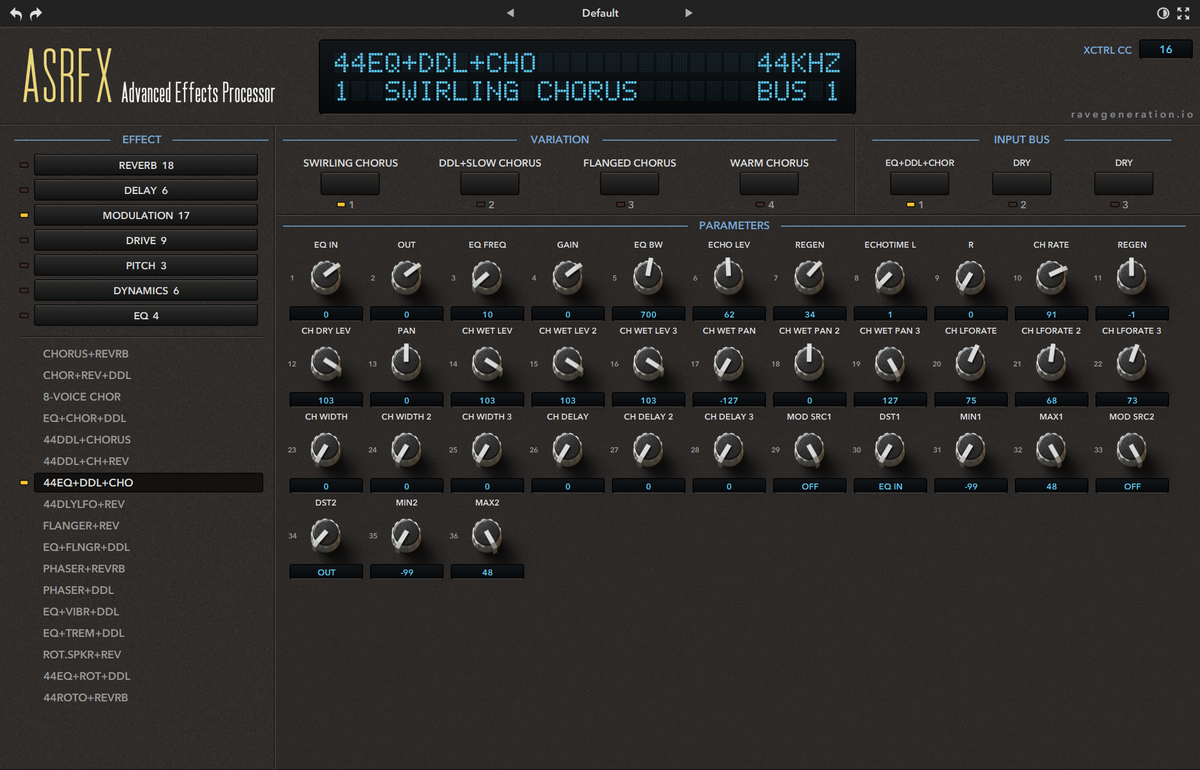Select the SWIRLING CHORUS variation button

[x=350, y=183]
